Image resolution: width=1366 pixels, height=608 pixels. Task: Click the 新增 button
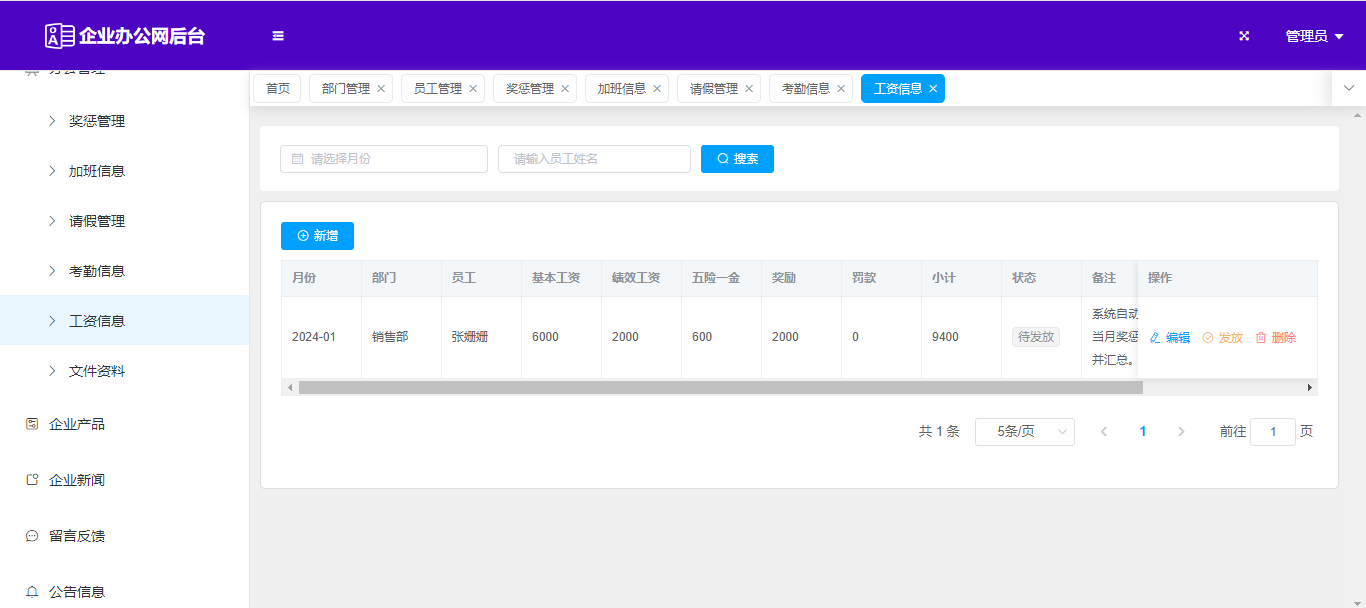[317, 236]
